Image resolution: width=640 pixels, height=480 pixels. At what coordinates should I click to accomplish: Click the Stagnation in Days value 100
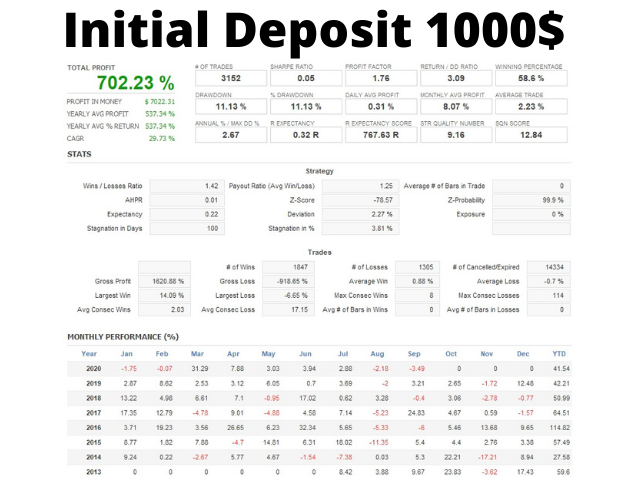187,229
